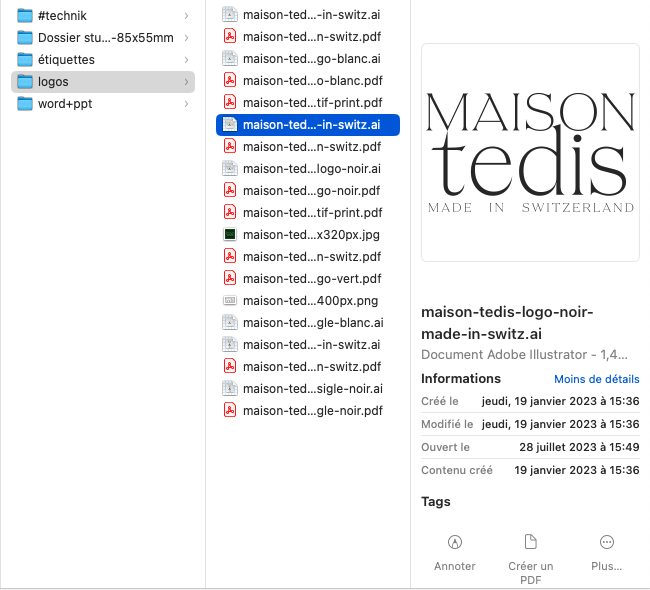Click the Tags heading

436,502
